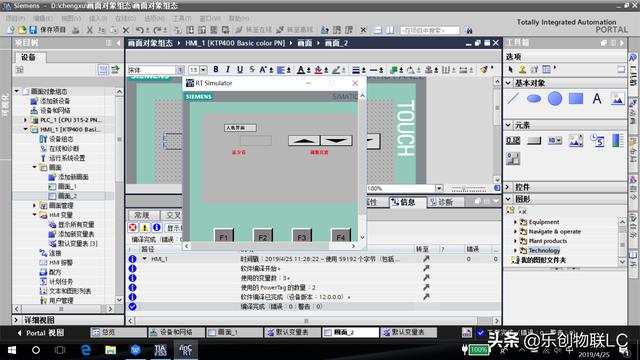
Task: Pick the Switch element in the toolbox
Action: [513, 158]
